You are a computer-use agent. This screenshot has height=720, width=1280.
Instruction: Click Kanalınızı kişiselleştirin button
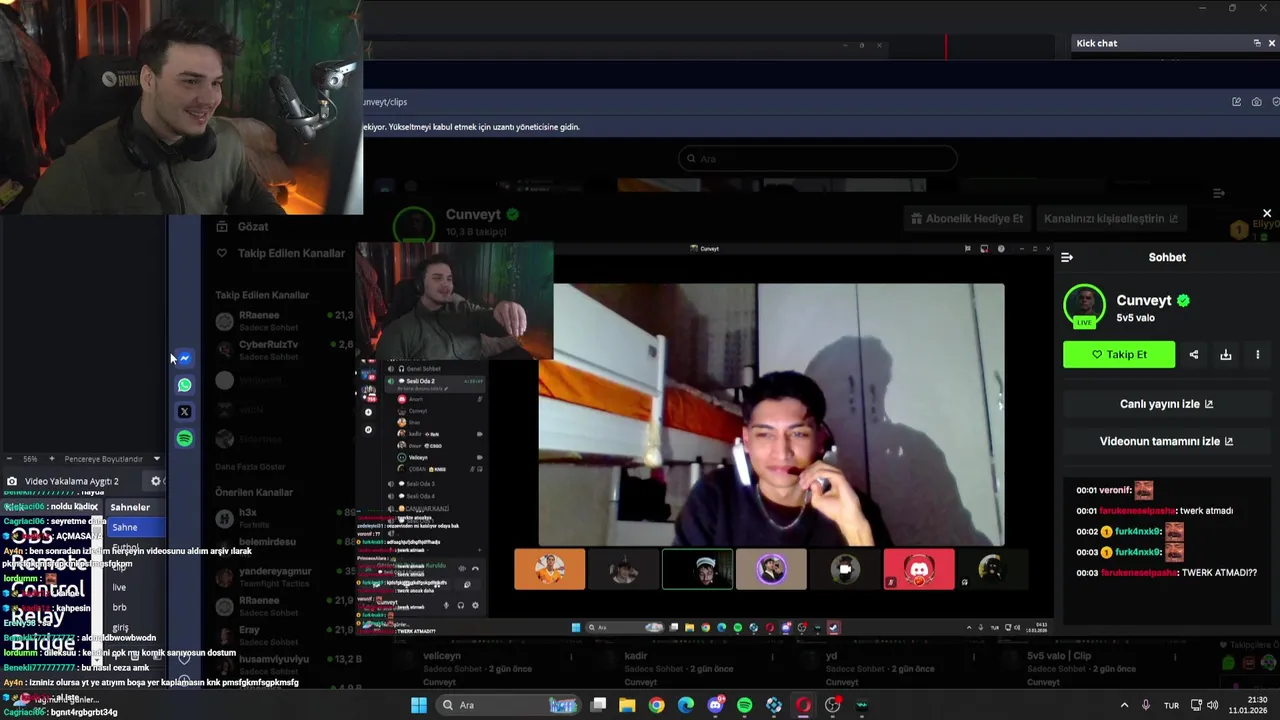1111,218
